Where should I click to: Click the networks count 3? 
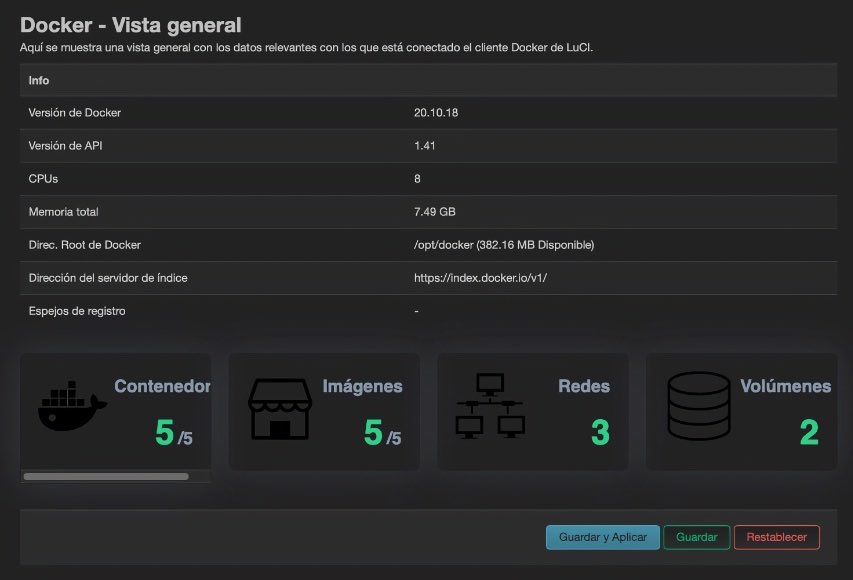(600, 433)
